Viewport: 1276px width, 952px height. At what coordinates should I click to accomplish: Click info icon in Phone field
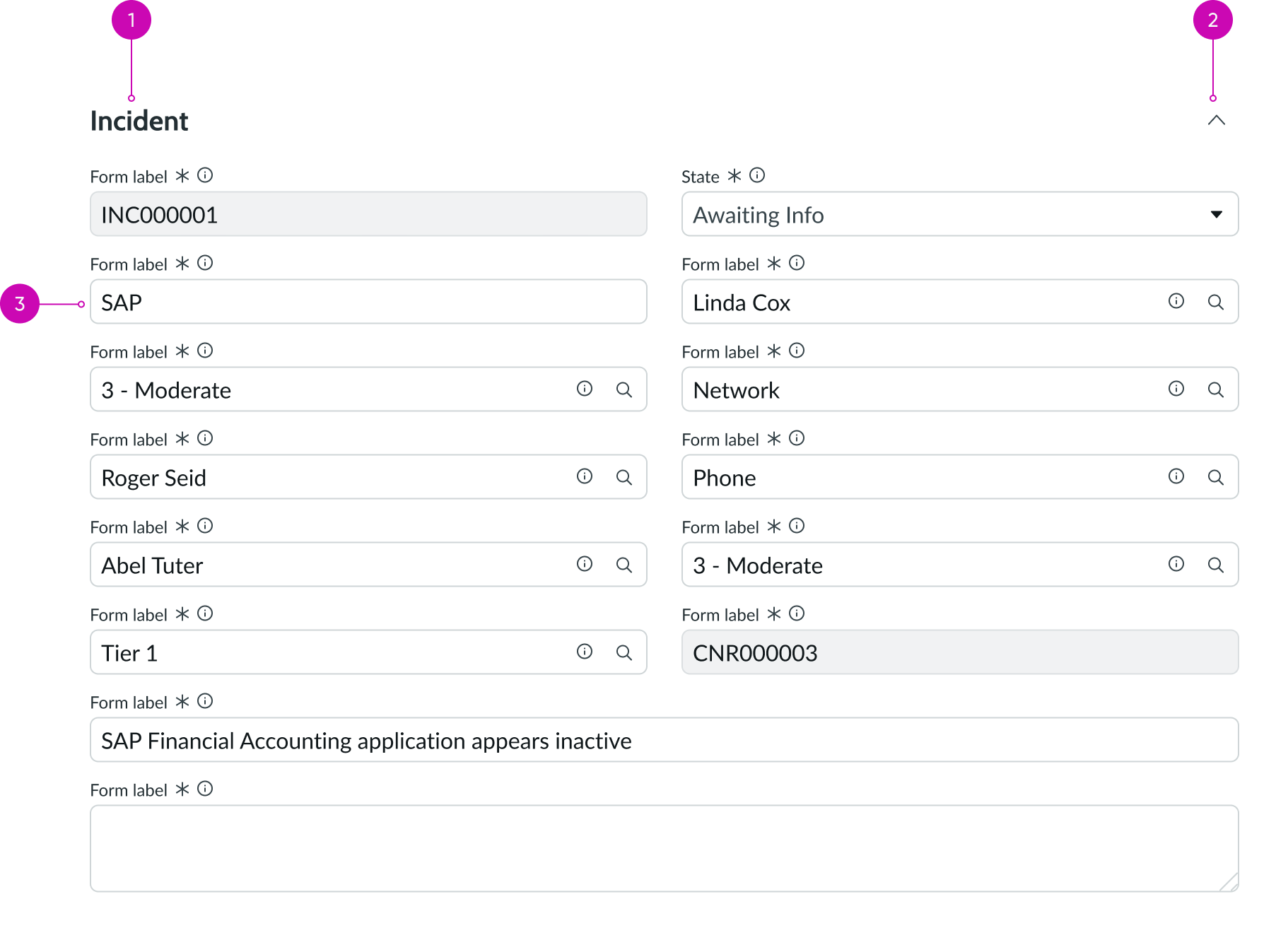pyautogui.click(x=1176, y=476)
